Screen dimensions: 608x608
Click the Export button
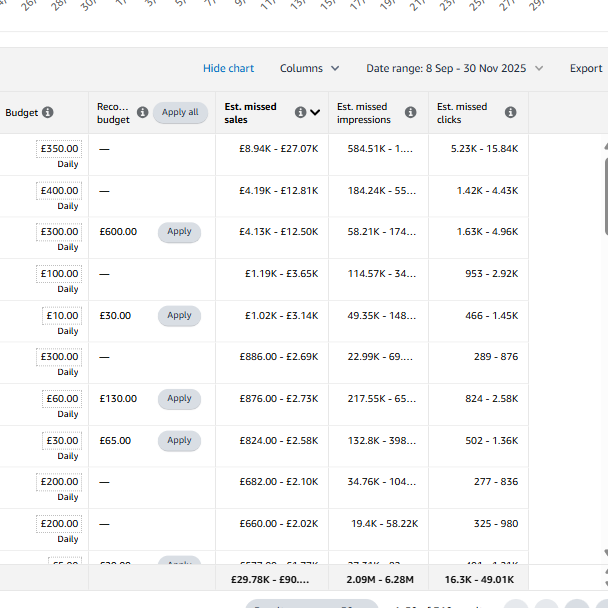click(x=586, y=69)
